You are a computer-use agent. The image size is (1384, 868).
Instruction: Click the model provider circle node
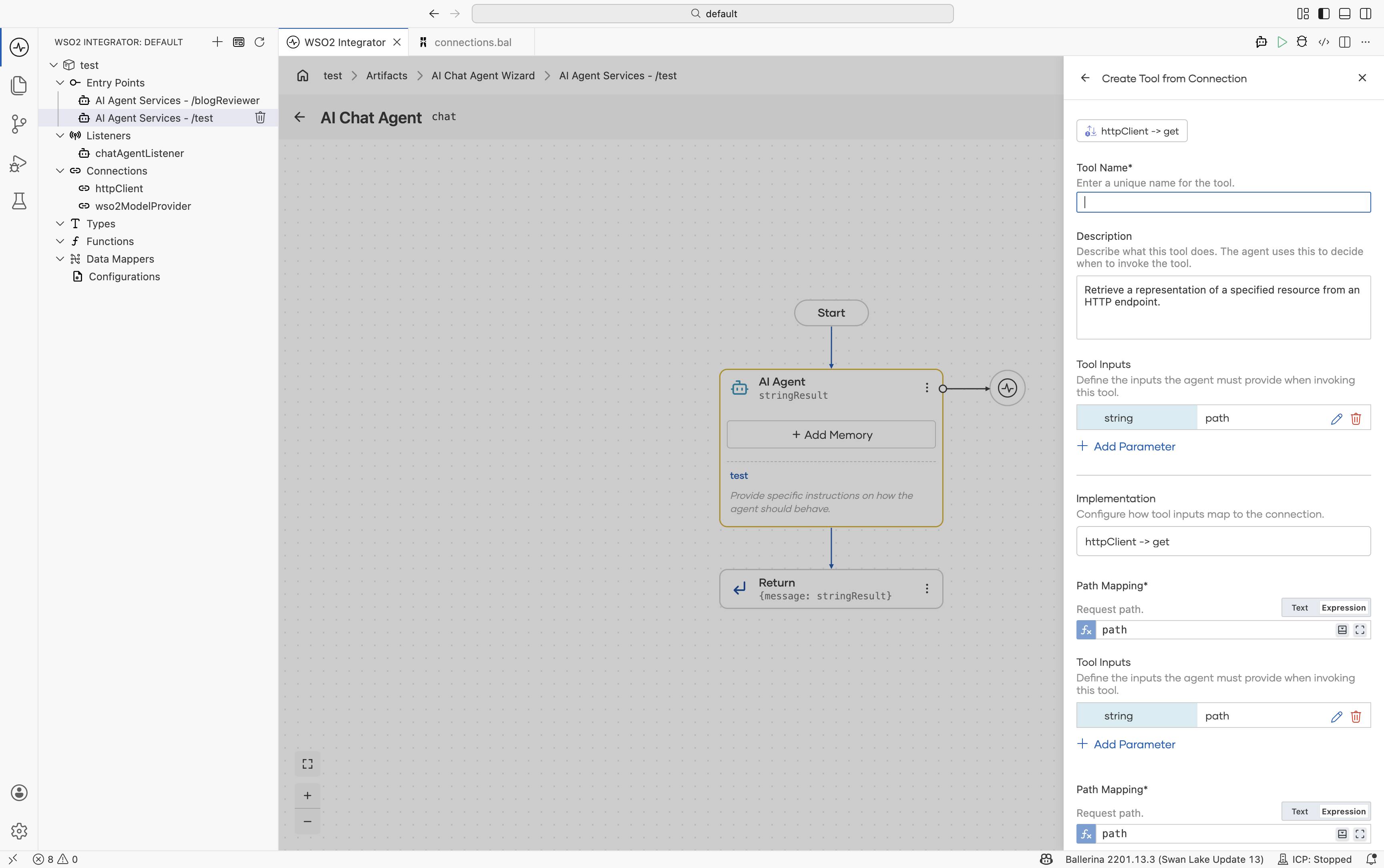point(1008,388)
